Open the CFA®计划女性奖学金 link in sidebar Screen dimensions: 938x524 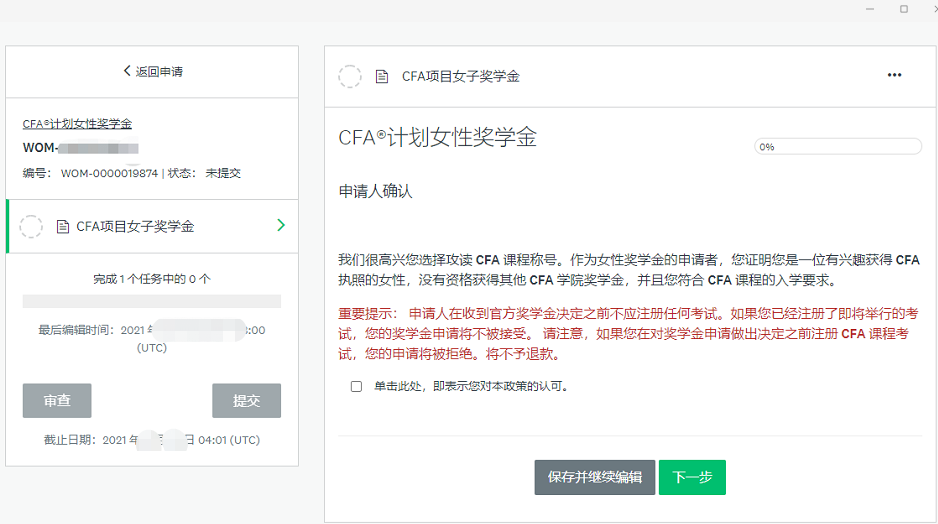(77, 124)
